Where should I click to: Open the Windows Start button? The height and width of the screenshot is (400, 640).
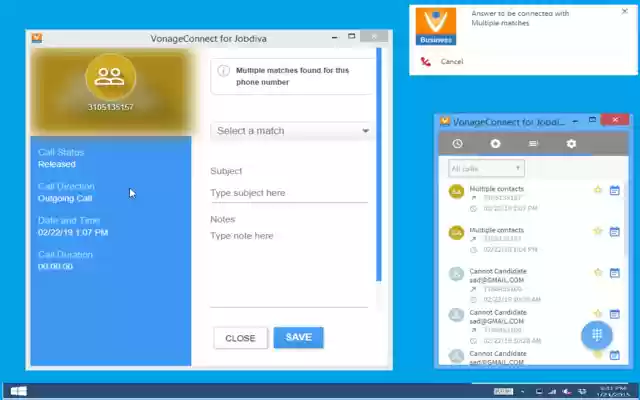pos(18,391)
